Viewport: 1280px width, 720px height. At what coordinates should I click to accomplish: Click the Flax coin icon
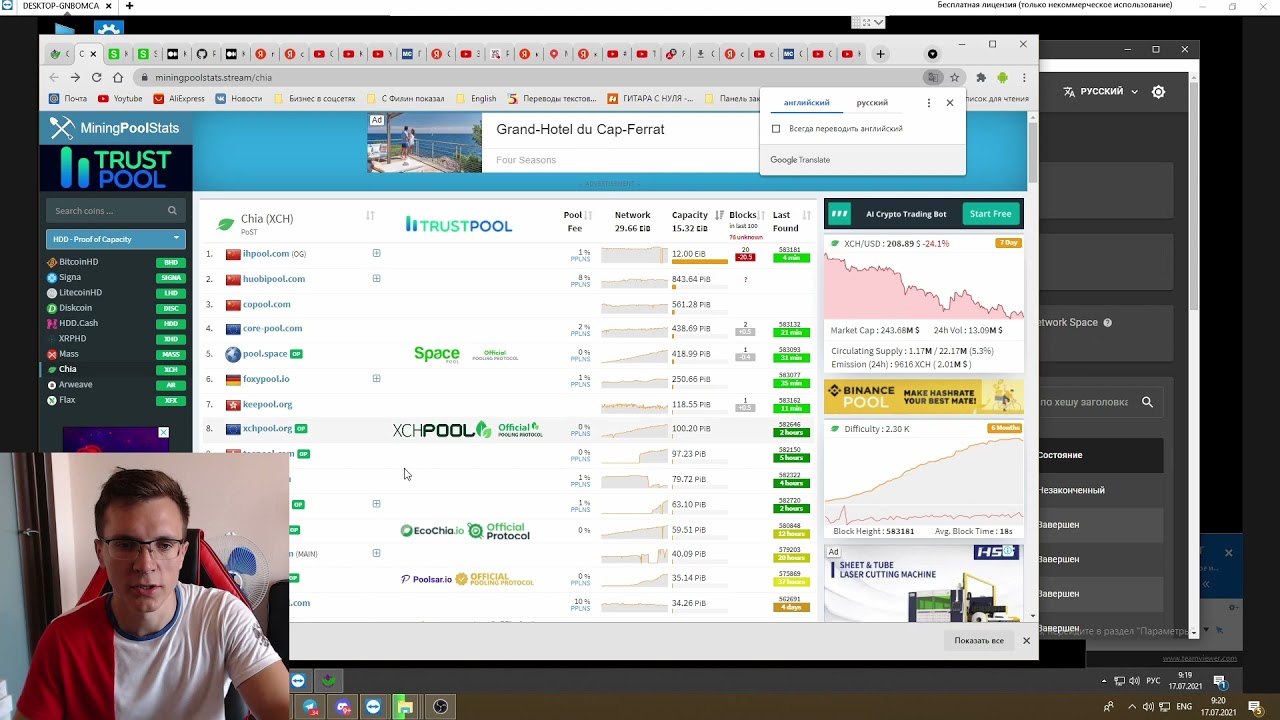tap(52, 400)
